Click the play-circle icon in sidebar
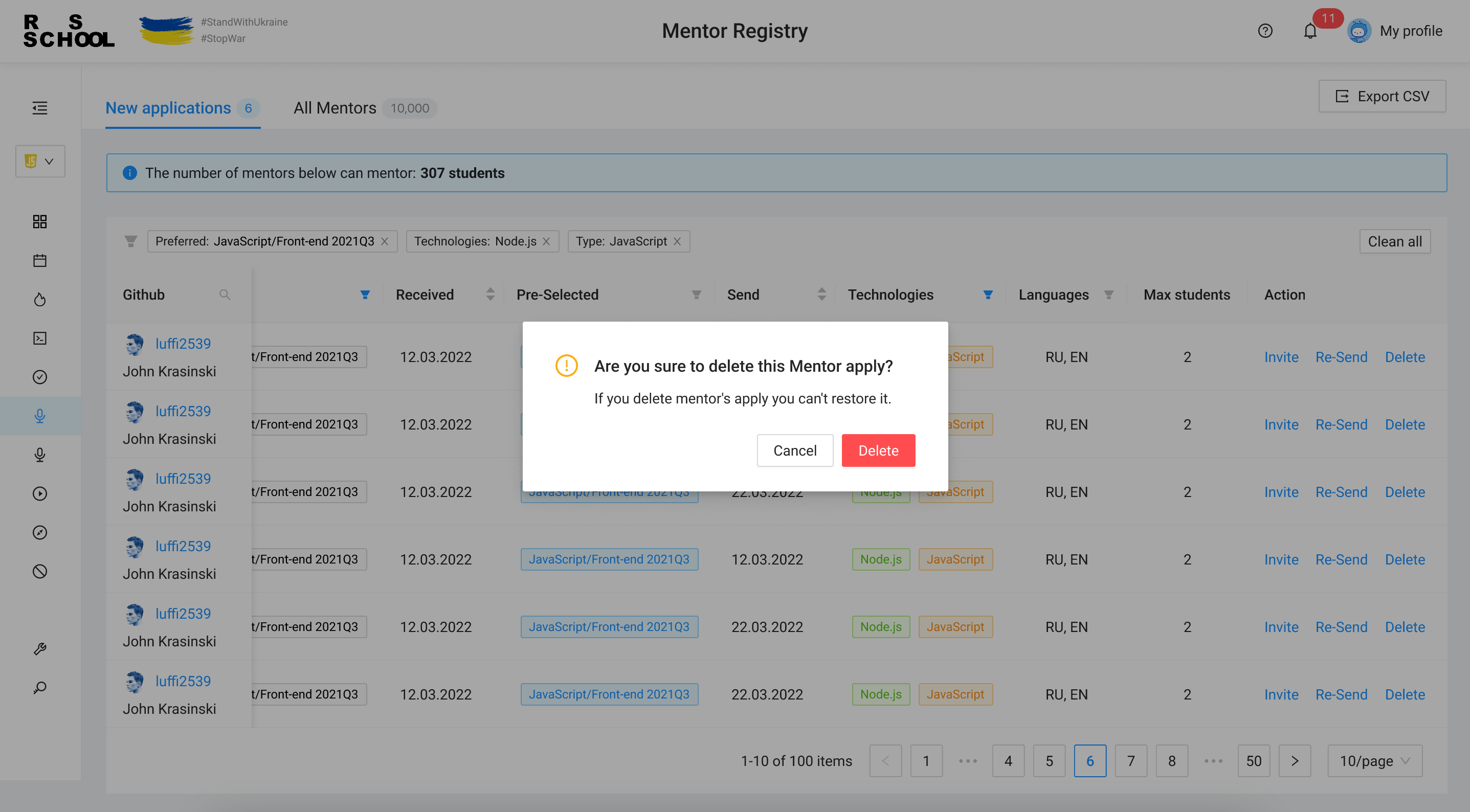The image size is (1470, 812). 39,493
